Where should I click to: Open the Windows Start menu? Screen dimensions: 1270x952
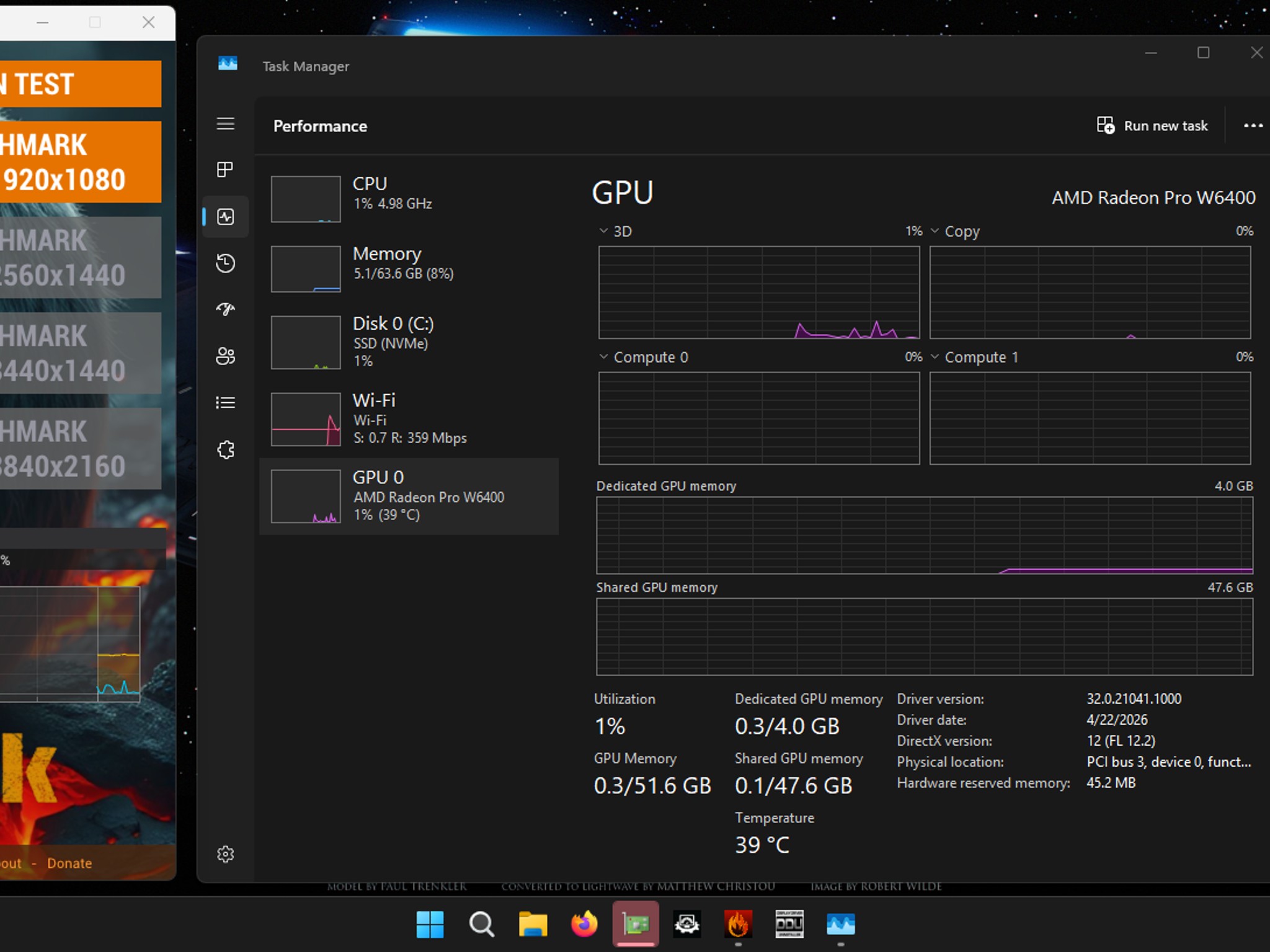tap(430, 925)
